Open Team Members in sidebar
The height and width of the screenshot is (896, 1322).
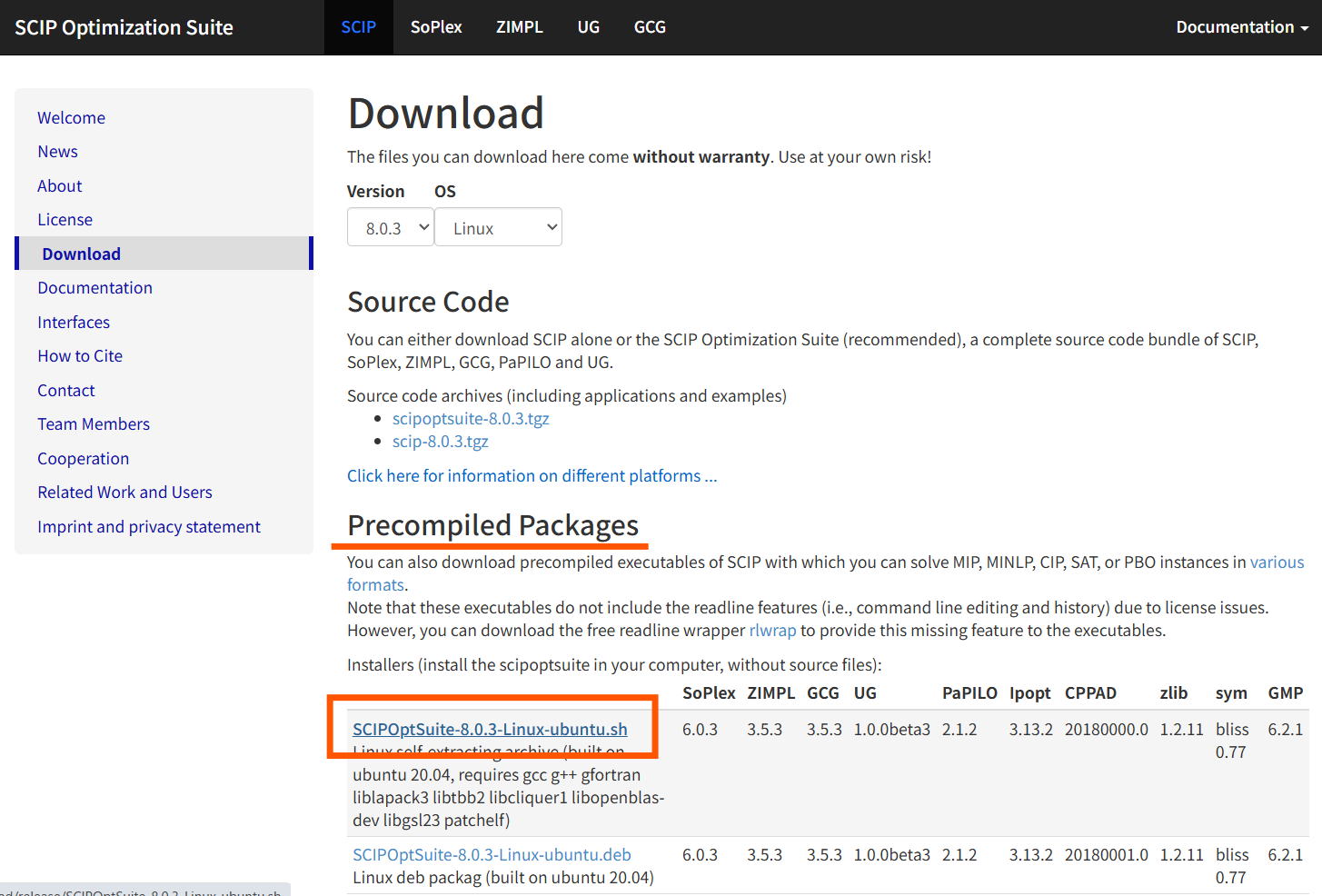pos(94,424)
